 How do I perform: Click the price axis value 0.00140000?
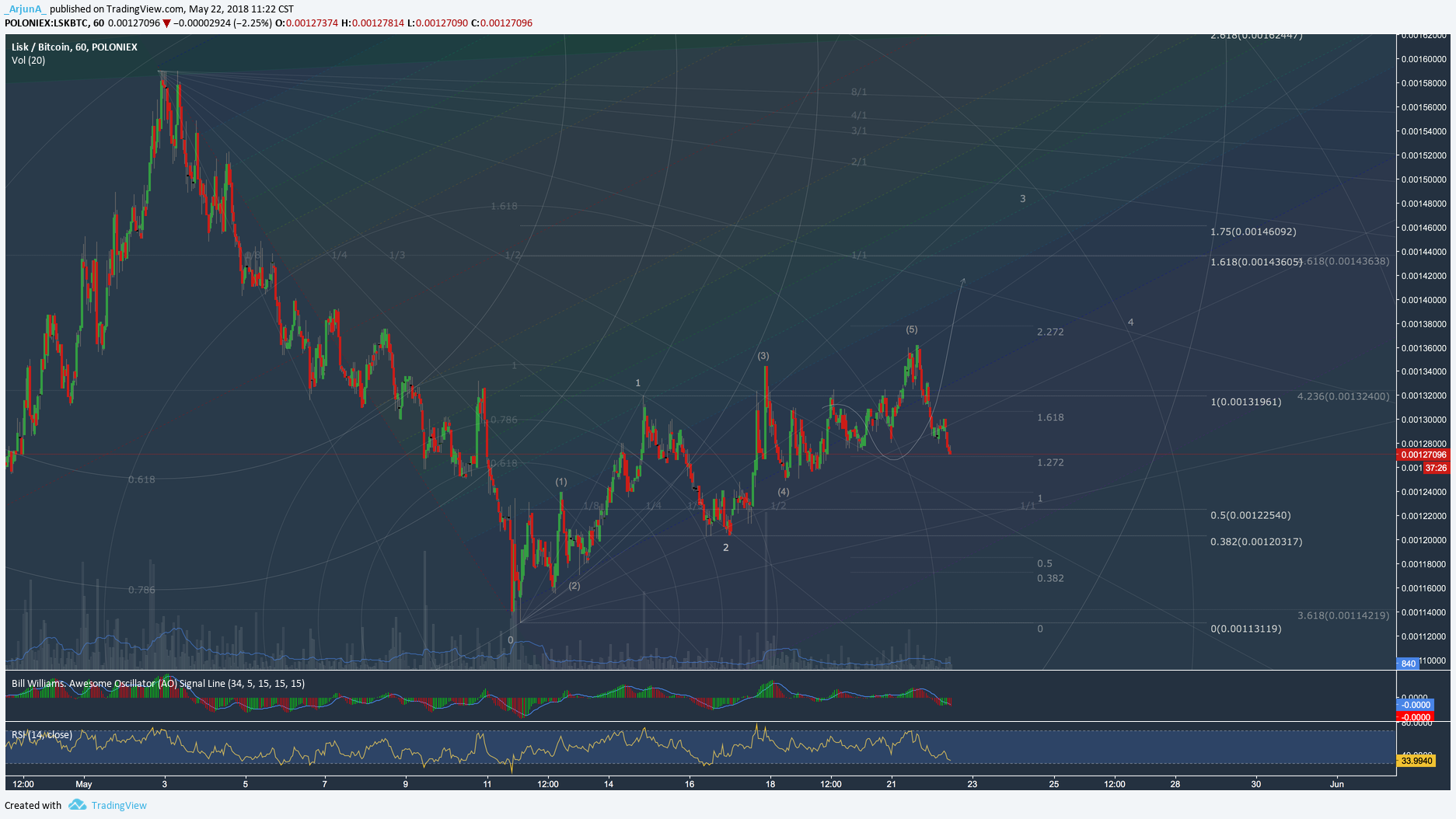1424,300
